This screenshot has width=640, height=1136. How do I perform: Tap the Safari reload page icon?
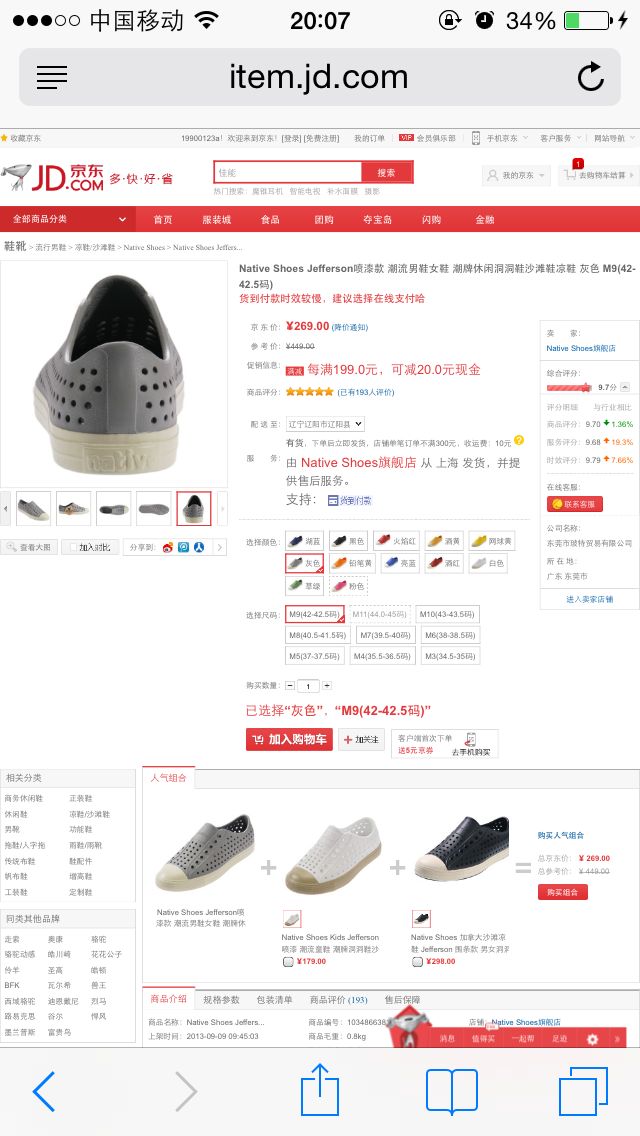[x=591, y=77]
